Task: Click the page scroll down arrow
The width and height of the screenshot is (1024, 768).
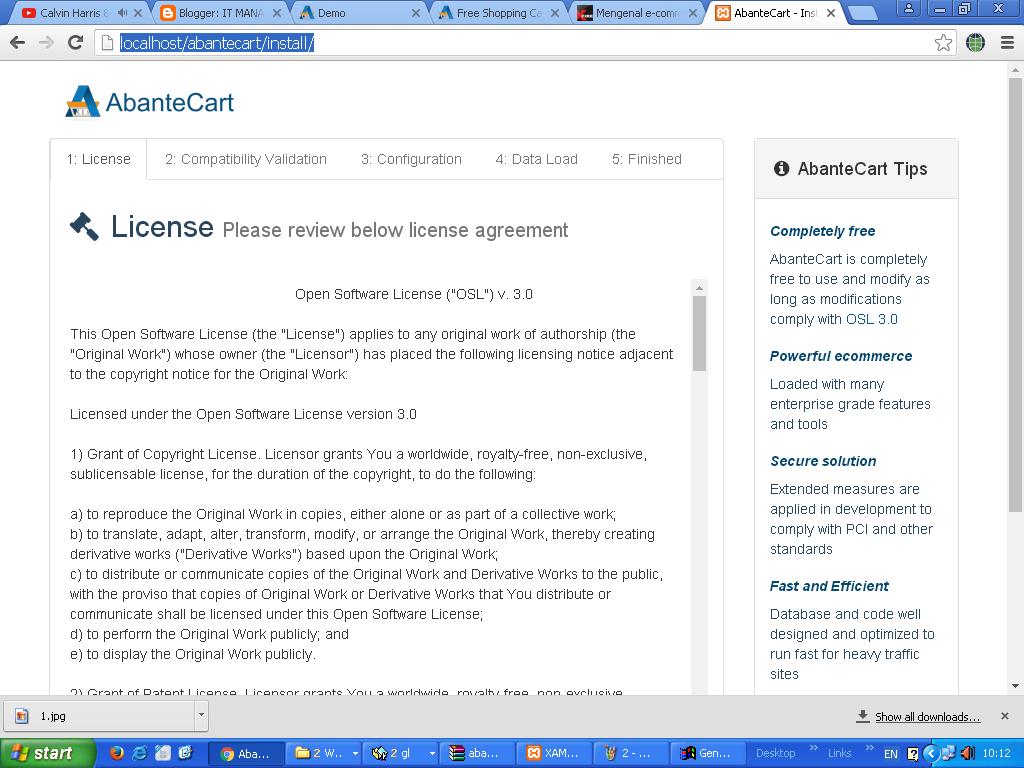Action: pyautogui.click(x=1016, y=686)
